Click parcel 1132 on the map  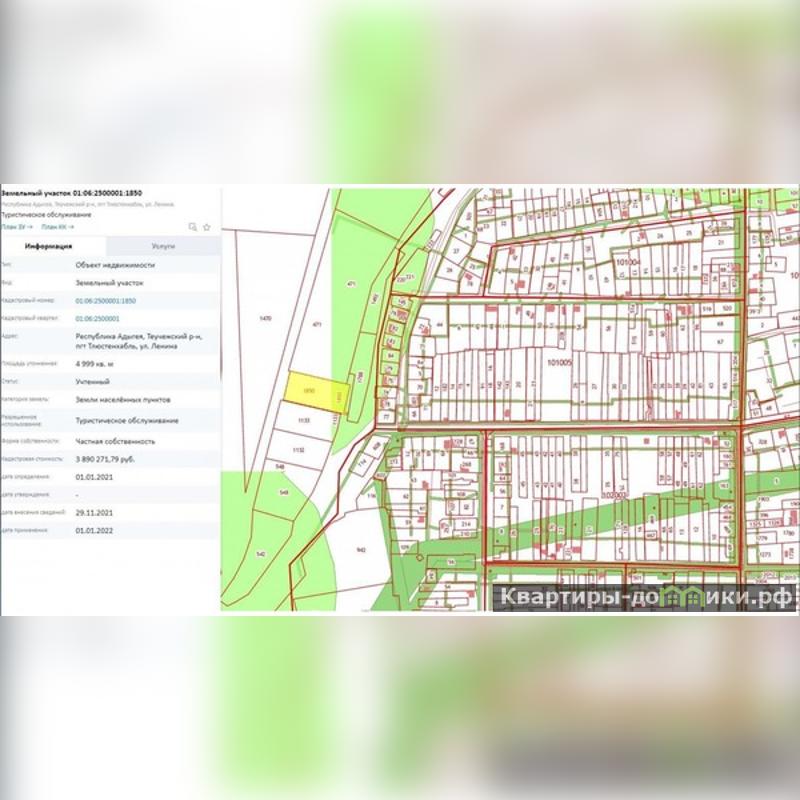click(x=297, y=451)
